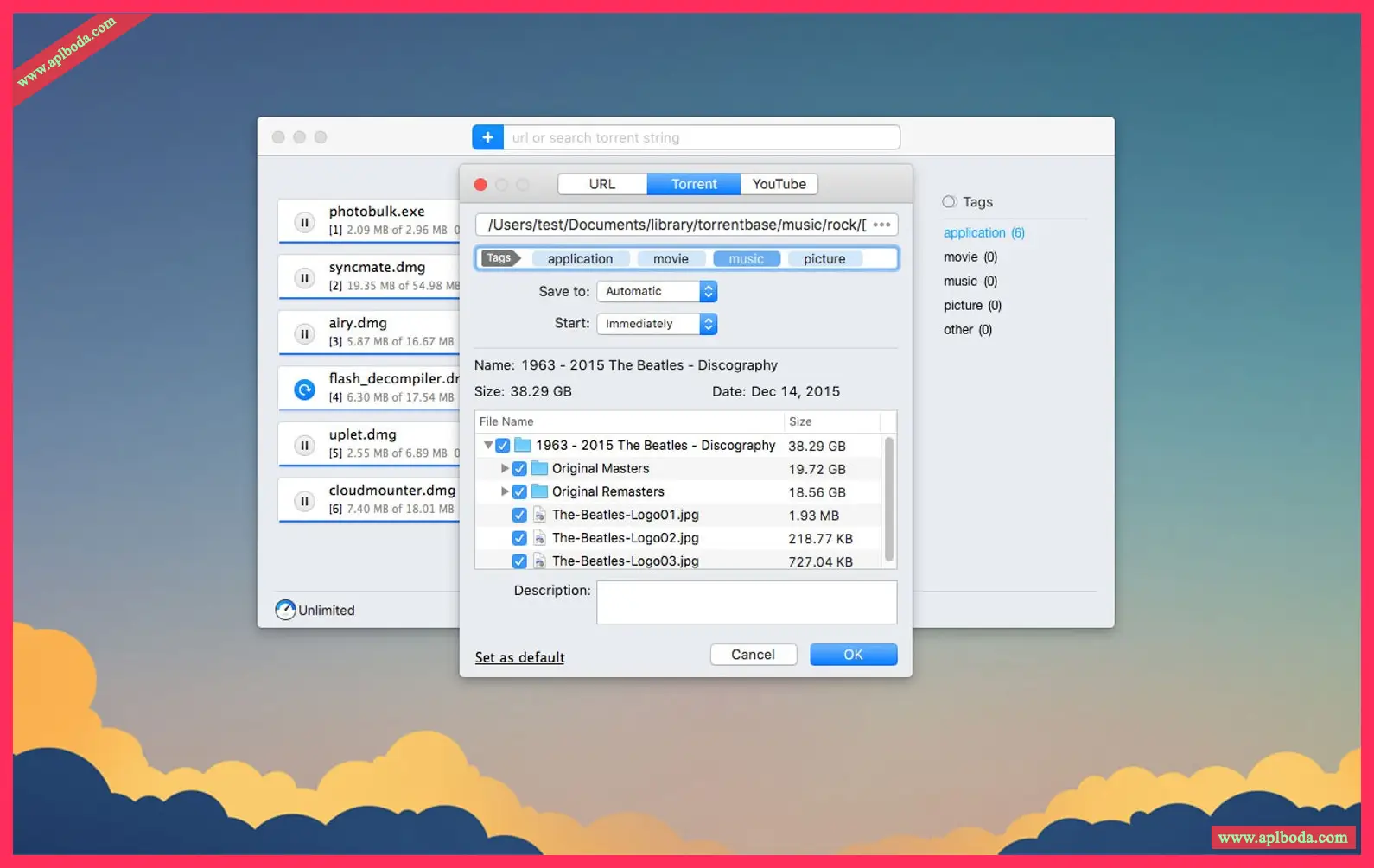Image resolution: width=1374 pixels, height=868 pixels.
Task: Click the 19.72 GB size cell
Action: (x=817, y=469)
